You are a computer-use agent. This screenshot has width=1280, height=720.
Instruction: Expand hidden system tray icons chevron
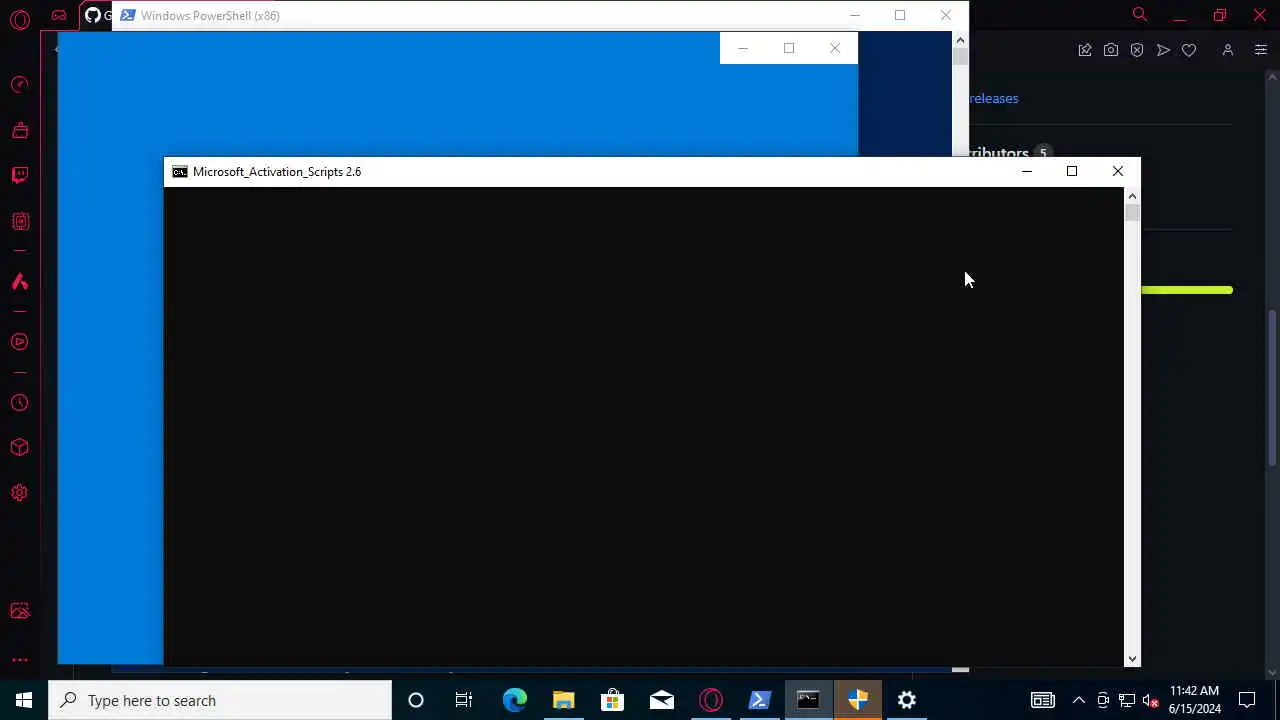1079,700
